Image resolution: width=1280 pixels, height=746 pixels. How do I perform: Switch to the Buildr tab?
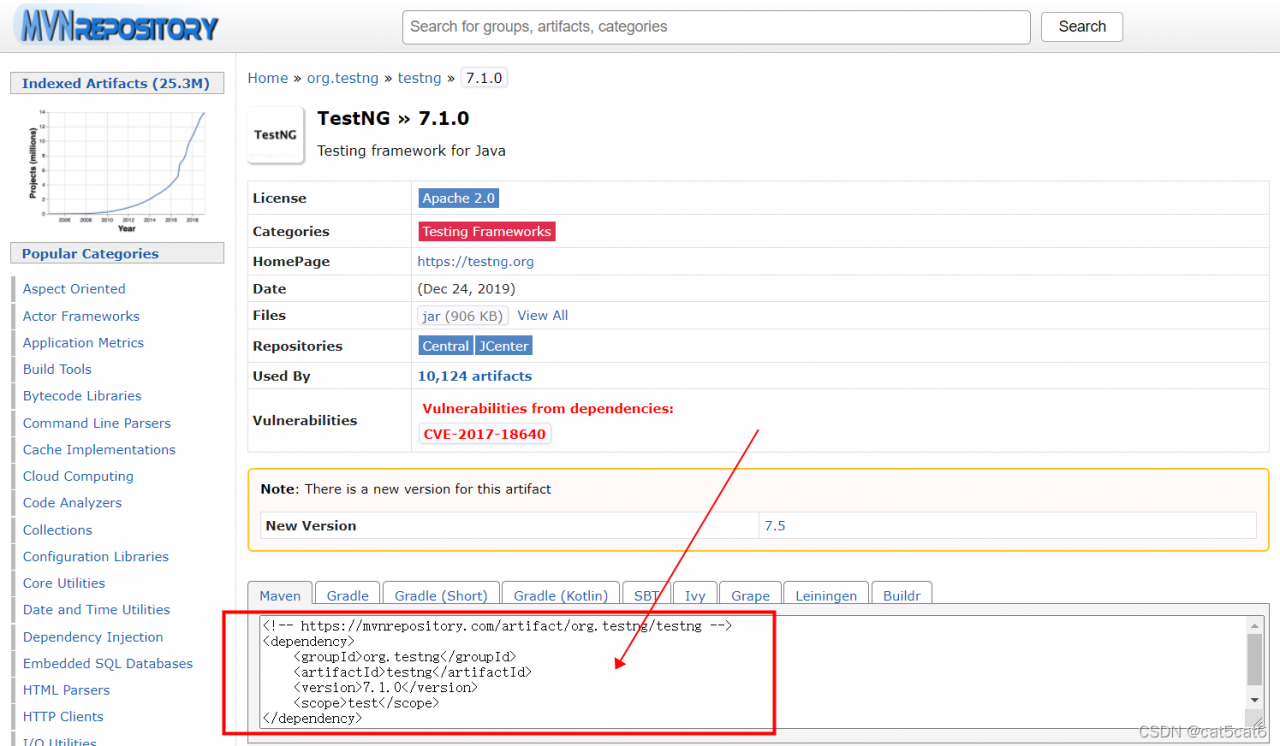[x=902, y=595]
